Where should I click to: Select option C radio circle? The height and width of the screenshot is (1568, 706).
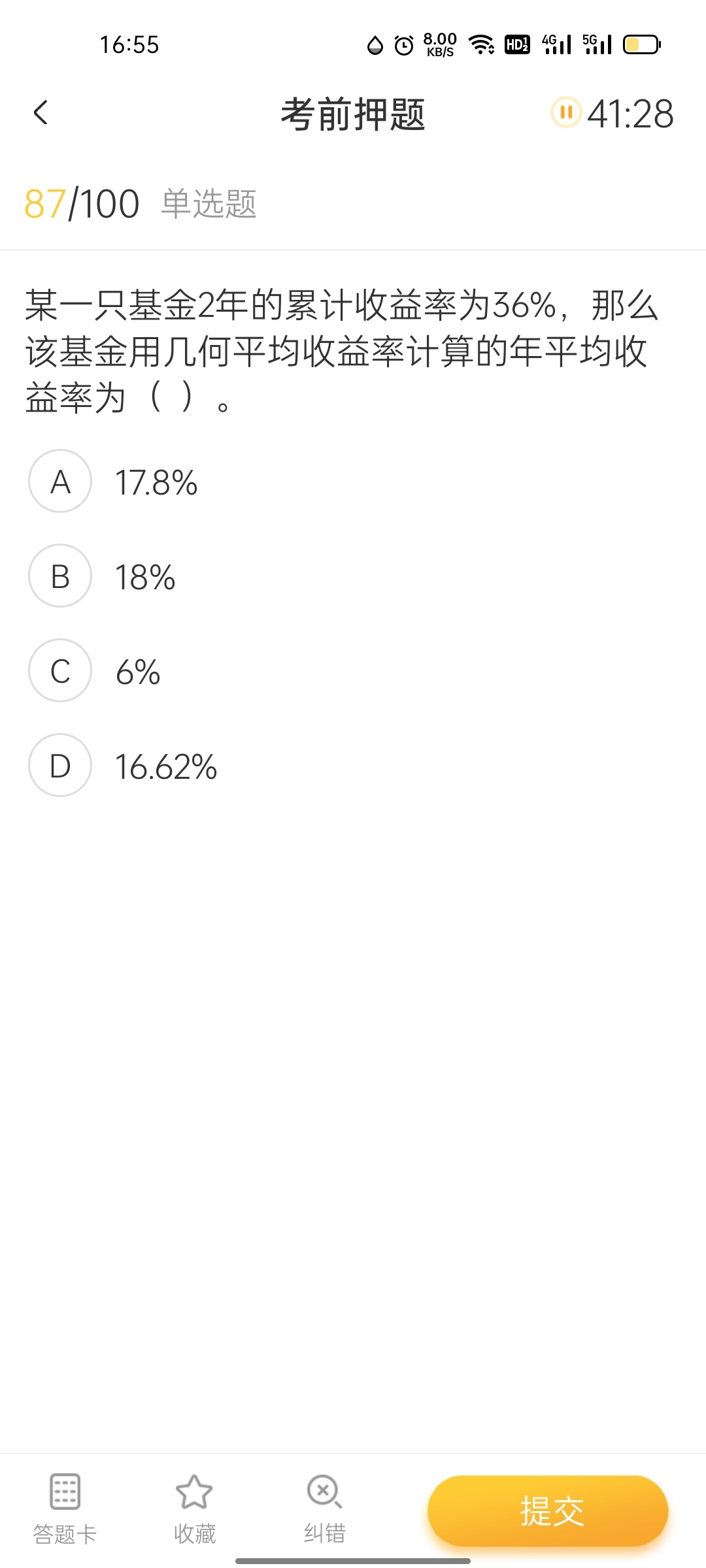pyautogui.click(x=60, y=671)
